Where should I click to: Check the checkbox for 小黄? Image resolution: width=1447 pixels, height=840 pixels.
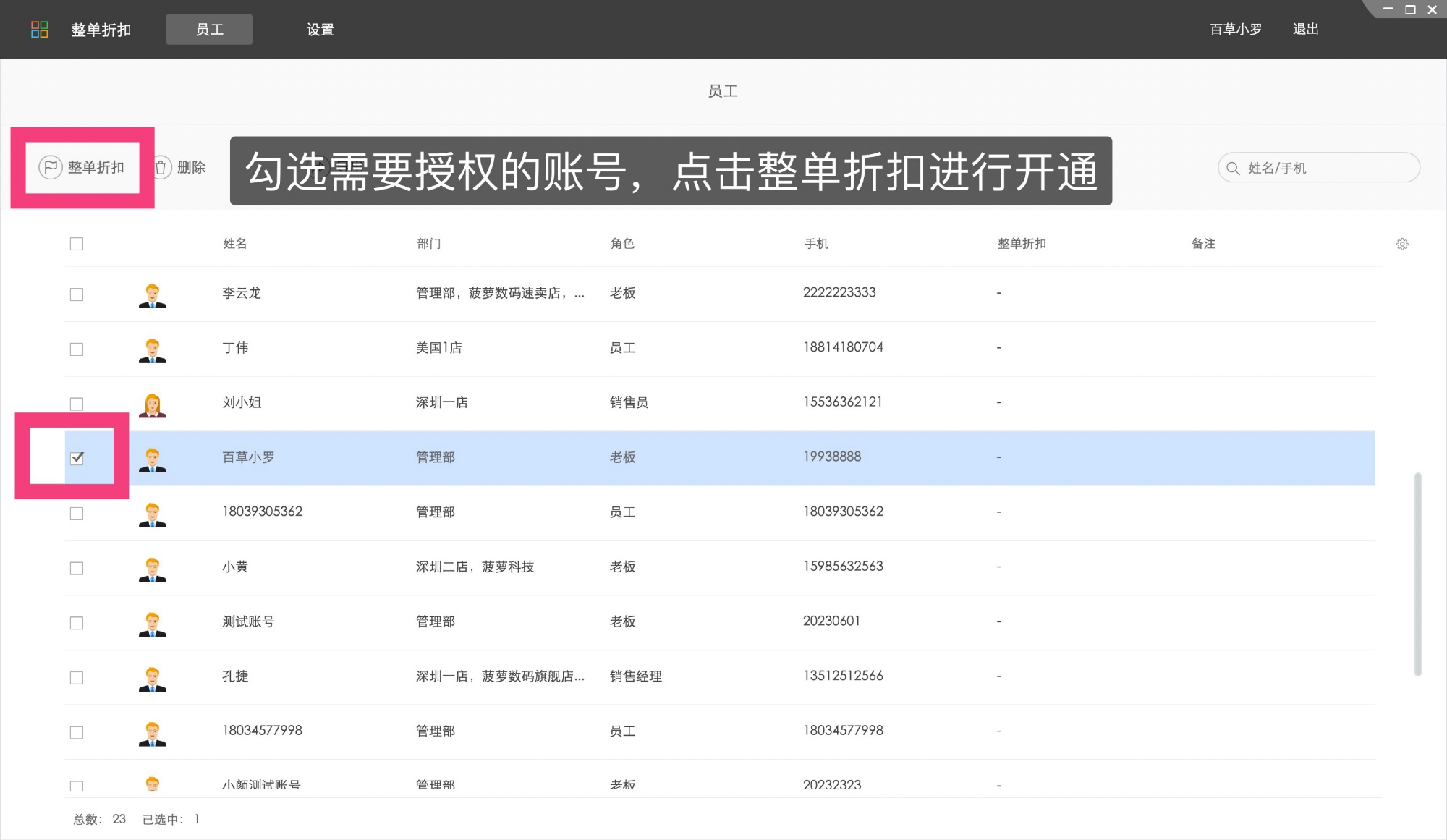pyautogui.click(x=77, y=568)
